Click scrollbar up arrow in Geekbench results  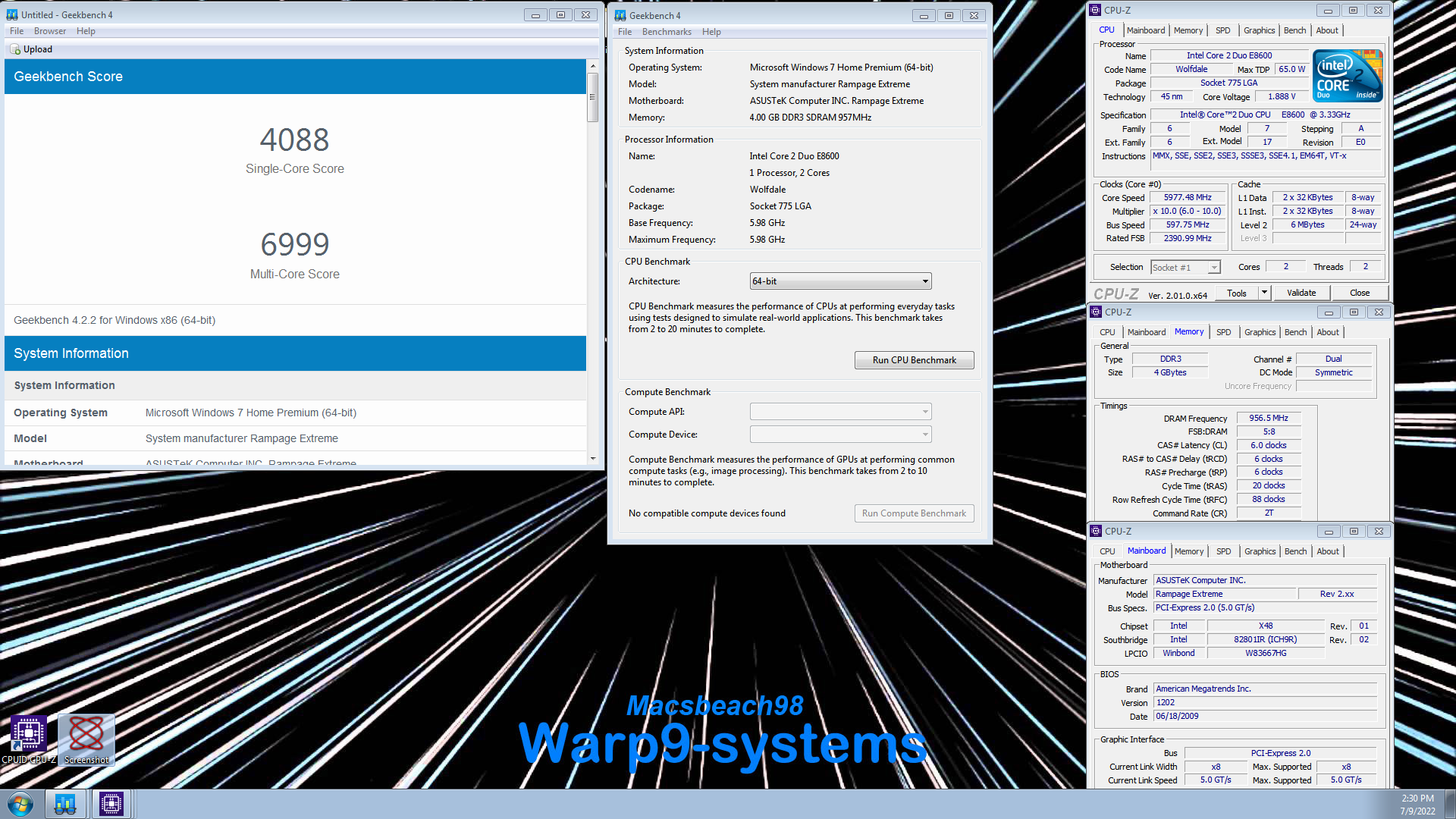point(593,67)
